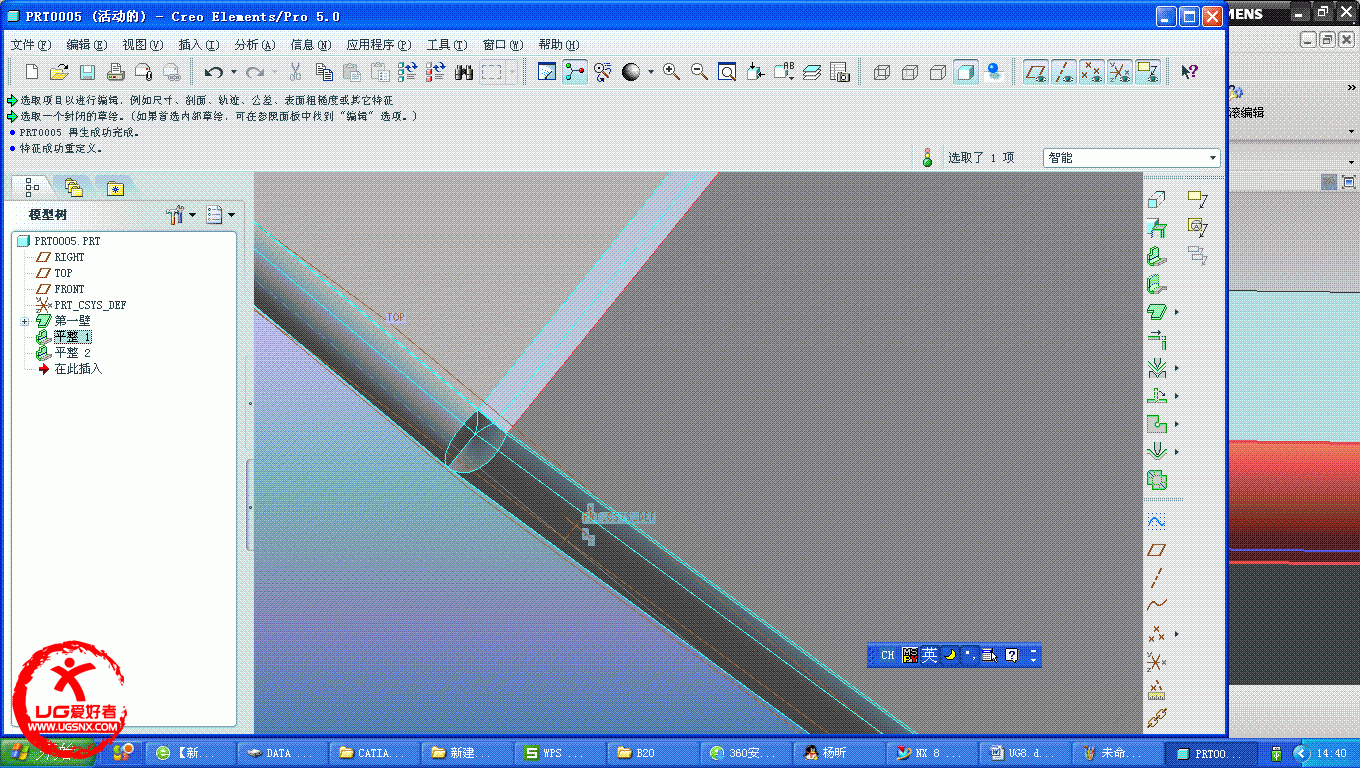Toggle annotation element display
Image resolution: width=1360 pixels, height=768 pixels.
tap(1148, 72)
